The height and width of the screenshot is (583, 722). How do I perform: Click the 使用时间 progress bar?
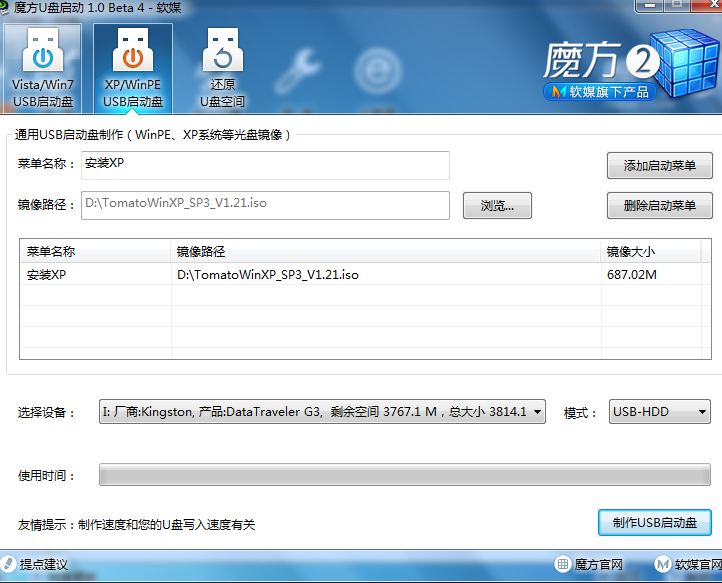pyautogui.click(x=404, y=476)
